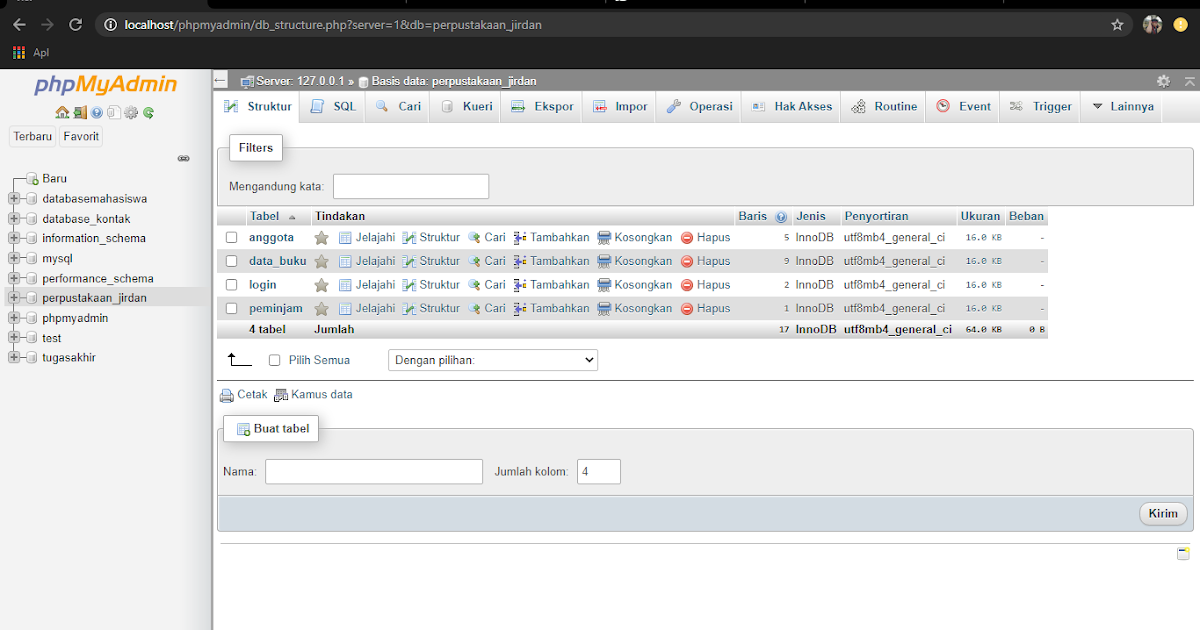
Task: Mark the login table as favorite via star
Action: click(x=321, y=284)
